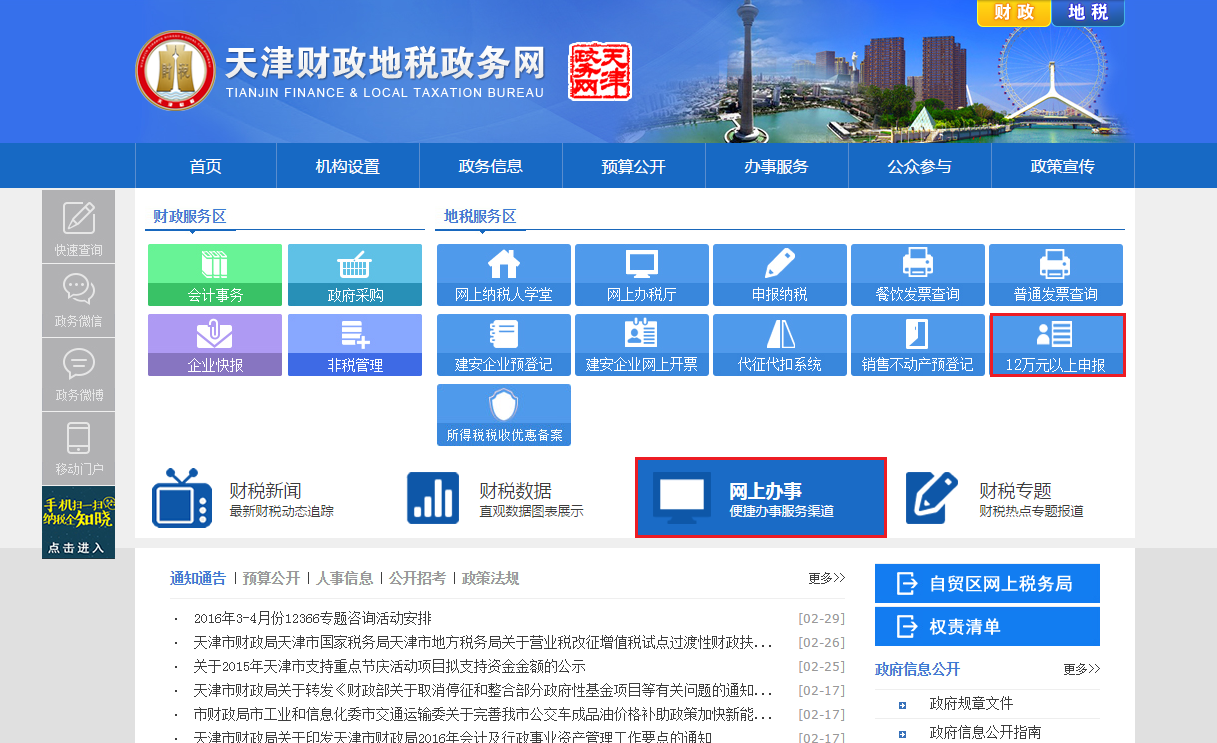Open 财税数据 bar chart section
This screenshot has width=1217, height=743.
[496, 498]
